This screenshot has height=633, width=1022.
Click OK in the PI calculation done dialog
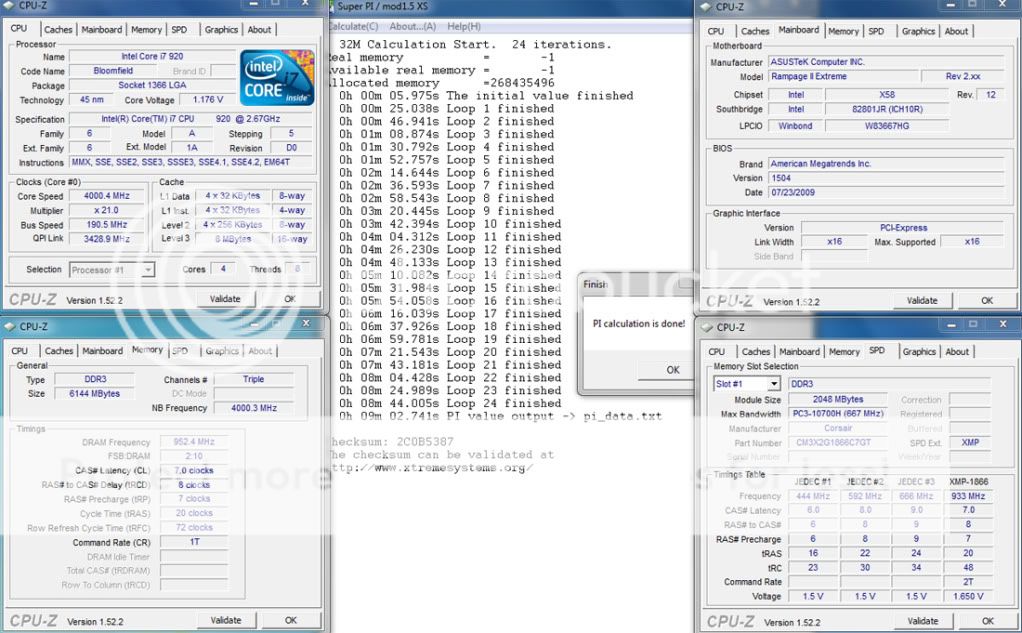click(666, 370)
